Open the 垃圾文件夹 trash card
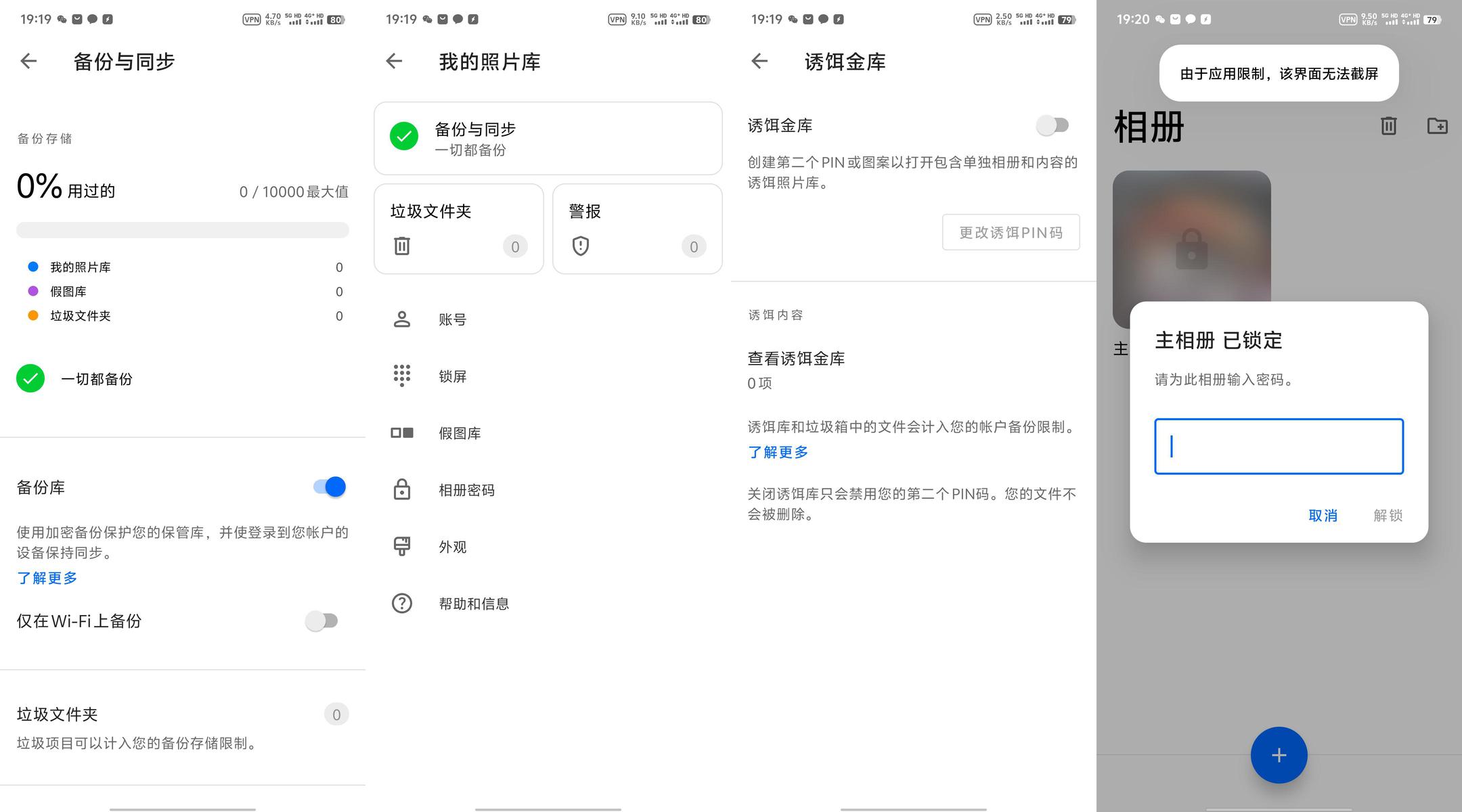 coord(458,229)
